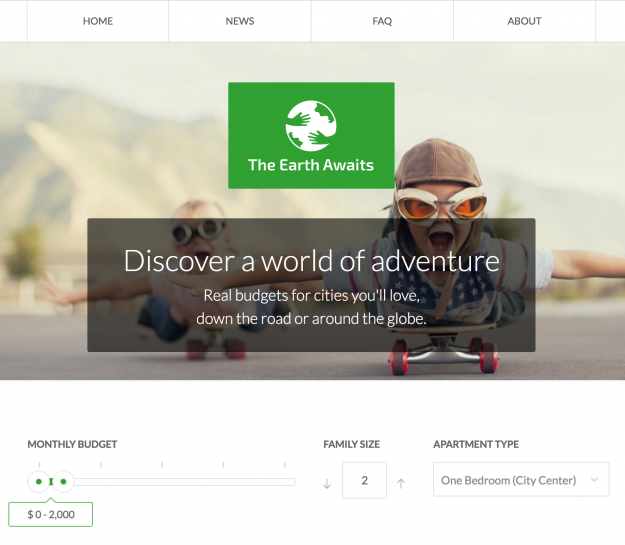Open the One Bedroom (City Center) dropdown
This screenshot has width=625, height=545.
click(x=509, y=480)
